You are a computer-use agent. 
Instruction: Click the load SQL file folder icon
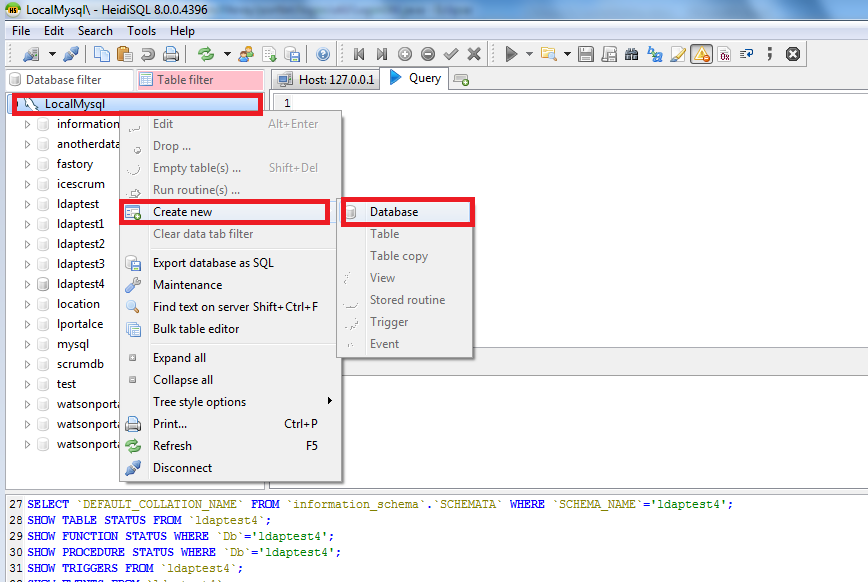549,54
